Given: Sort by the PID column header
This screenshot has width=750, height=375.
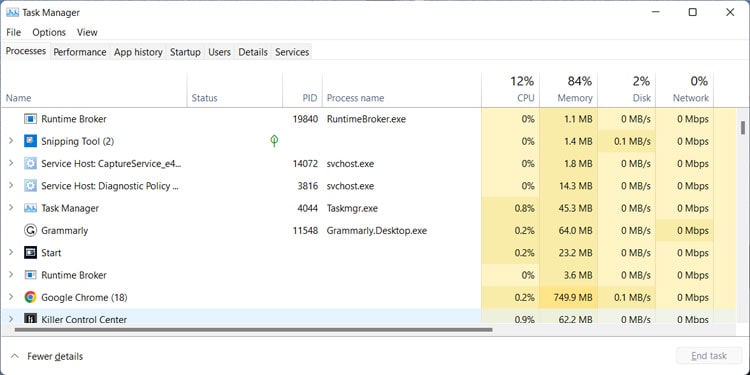Looking at the screenshot, I should (302, 89).
